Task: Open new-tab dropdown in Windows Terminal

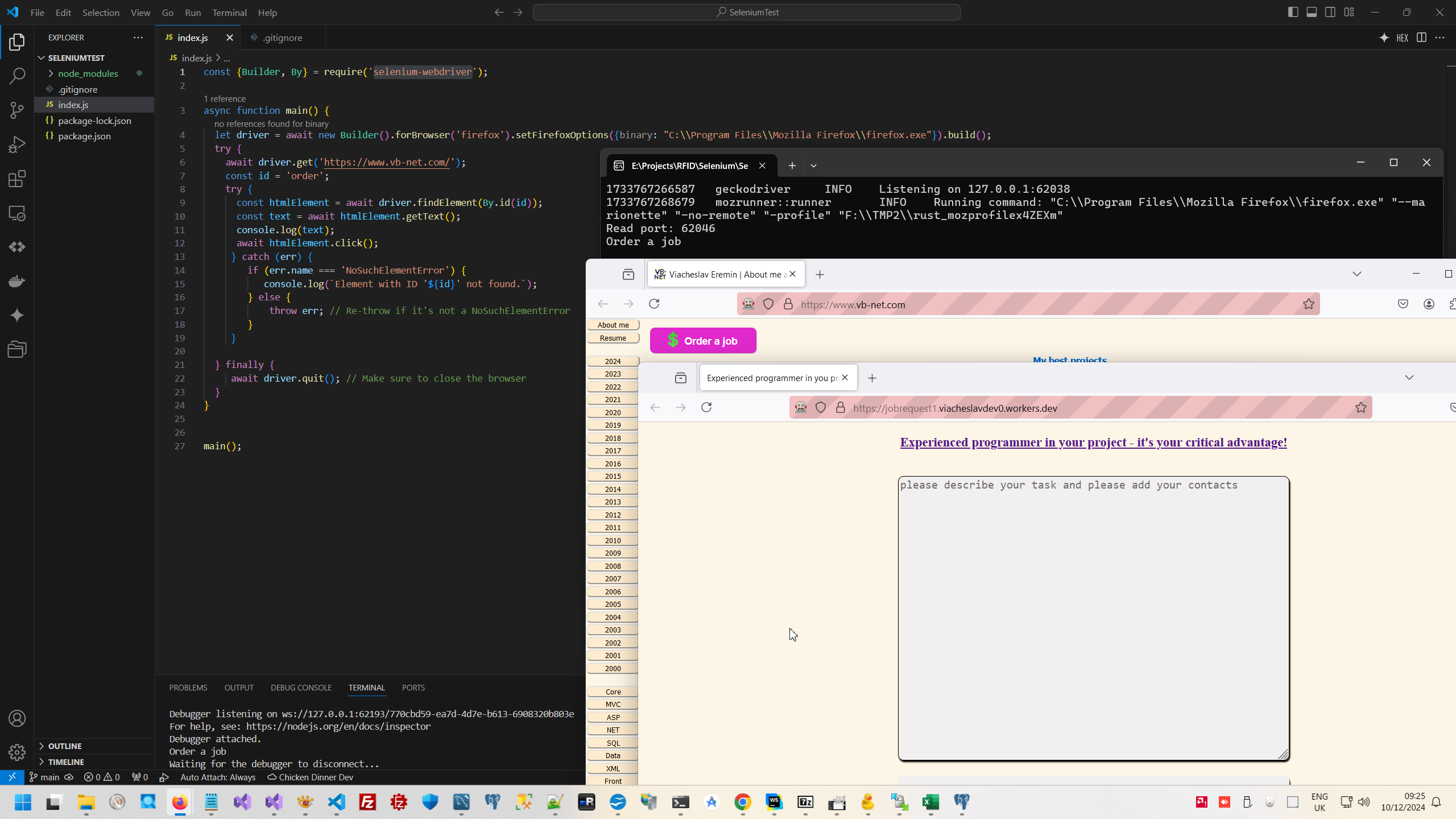Action: (813, 166)
